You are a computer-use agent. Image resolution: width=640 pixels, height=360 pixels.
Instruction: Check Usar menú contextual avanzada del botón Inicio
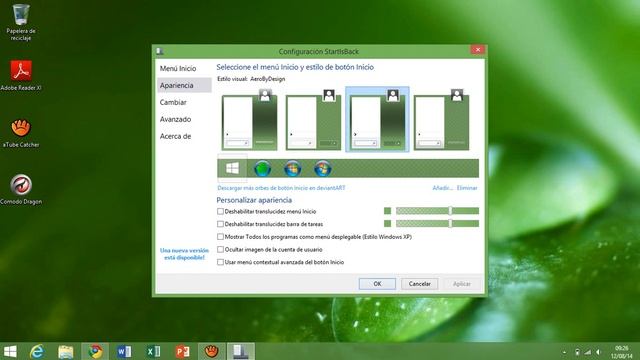(x=220, y=262)
